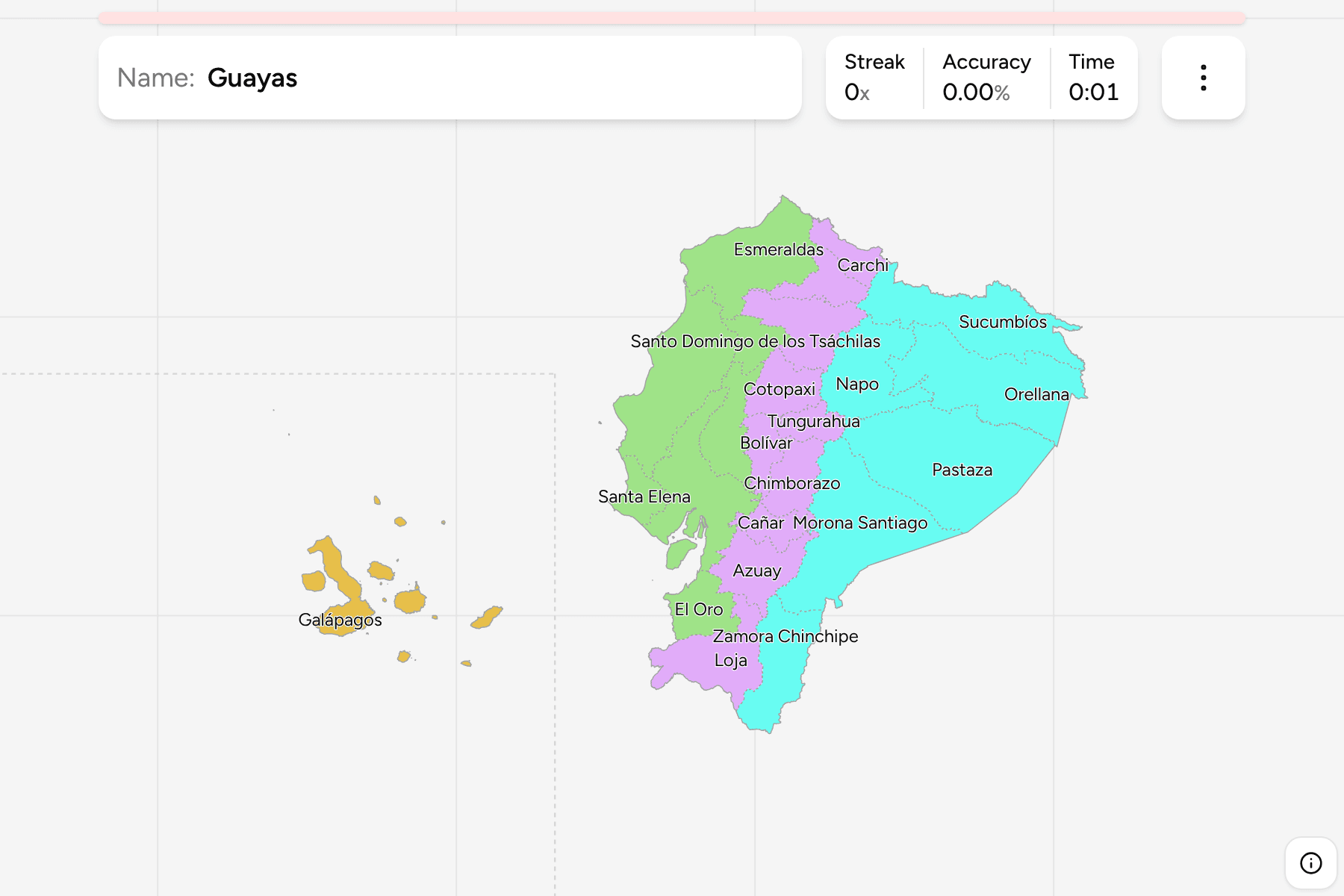The width and height of the screenshot is (1344, 896).
Task: Select the Chimborazo province label
Action: click(792, 483)
